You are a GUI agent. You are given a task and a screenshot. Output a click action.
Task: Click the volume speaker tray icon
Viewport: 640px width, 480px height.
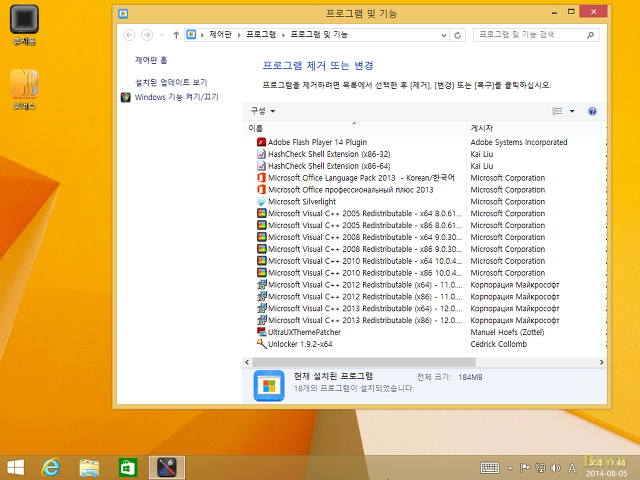point(555,468)
